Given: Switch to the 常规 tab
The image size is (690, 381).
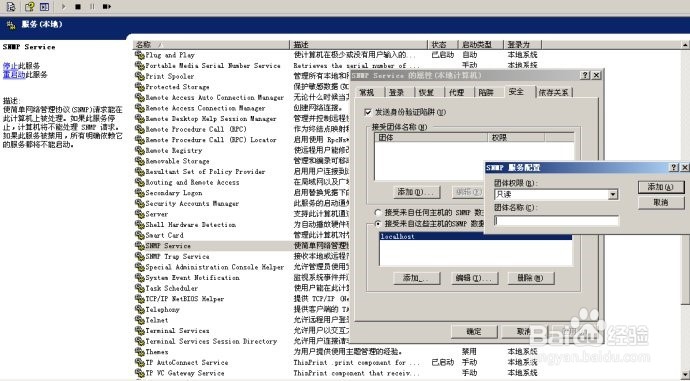Looking at the screenshot, I should pos(367,92).
